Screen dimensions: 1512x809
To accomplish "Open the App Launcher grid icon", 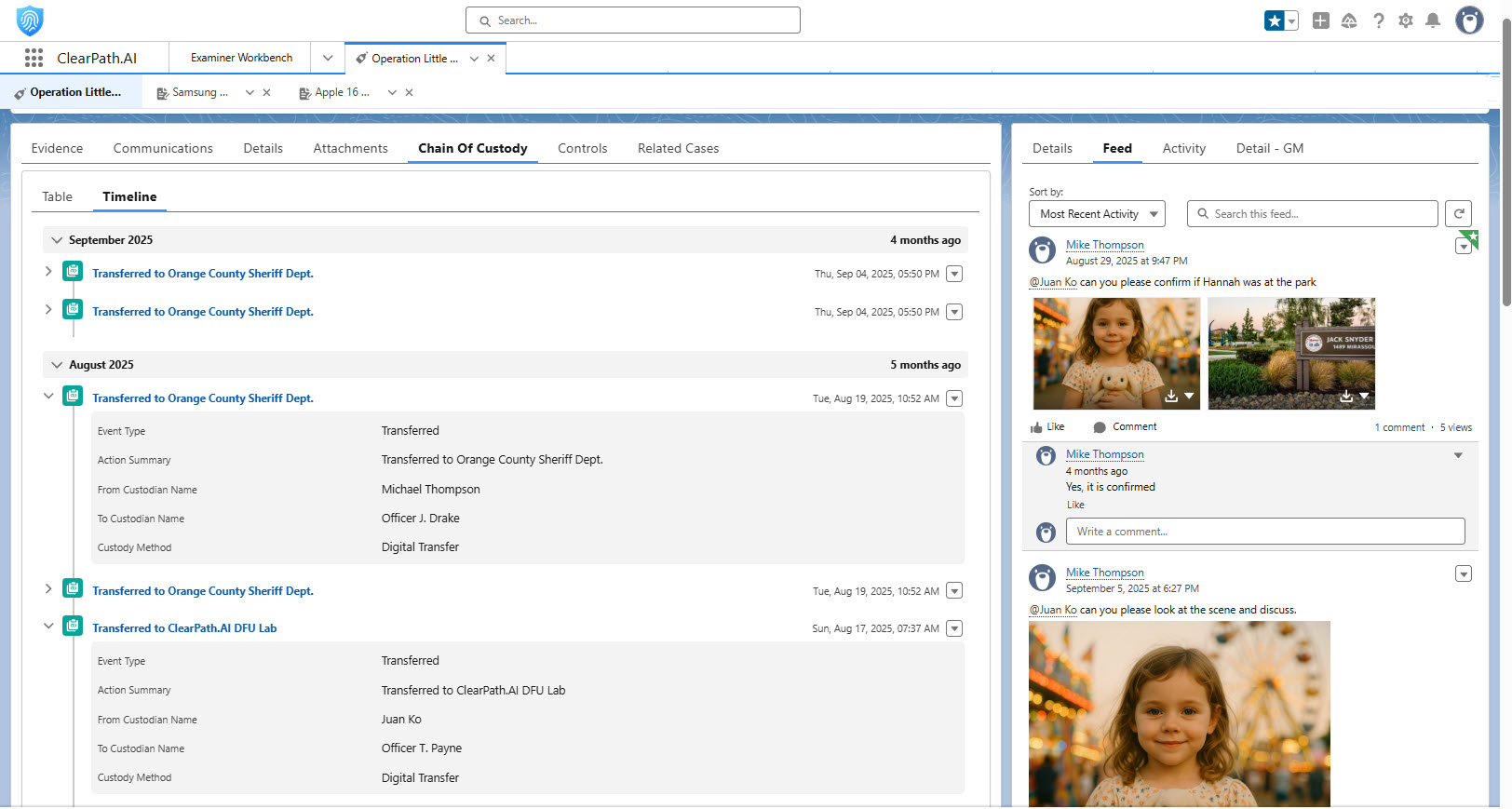I will click(34, 58).
